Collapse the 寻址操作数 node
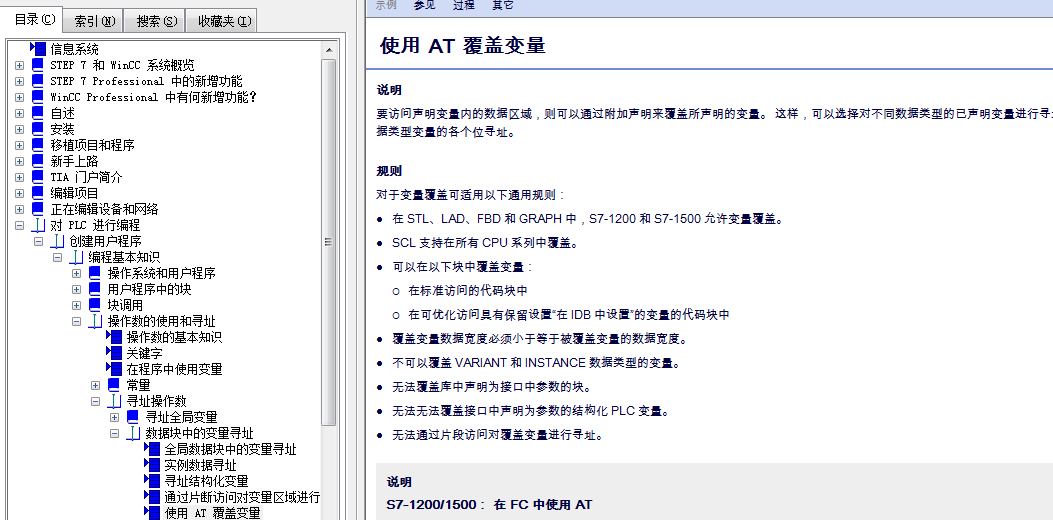This screenshot has width=1053, height=520. click(95, 401)
